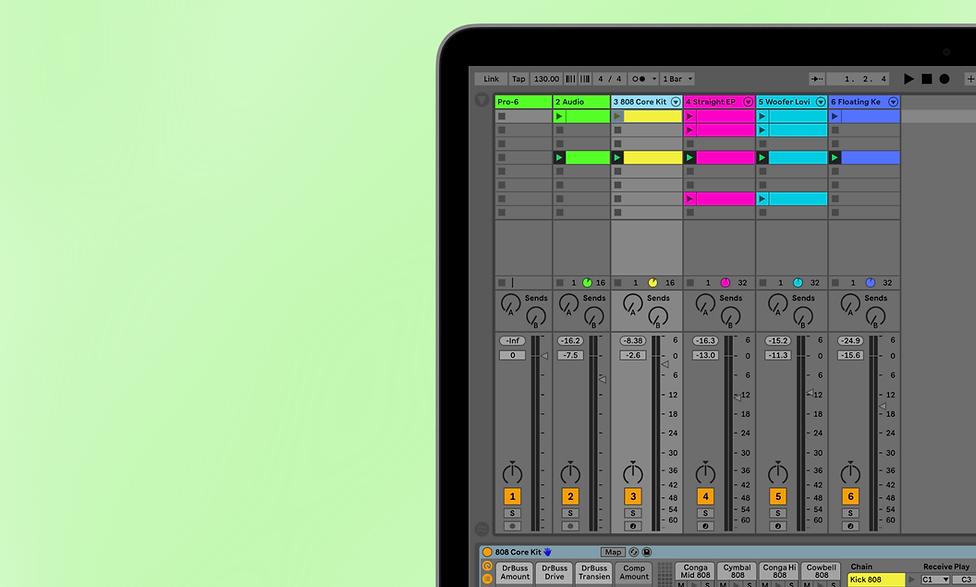The width and height of the screenshot is (976, 587).
Task: Open the record mode dropdown next to time signature
Action: (x=654, y=79)
